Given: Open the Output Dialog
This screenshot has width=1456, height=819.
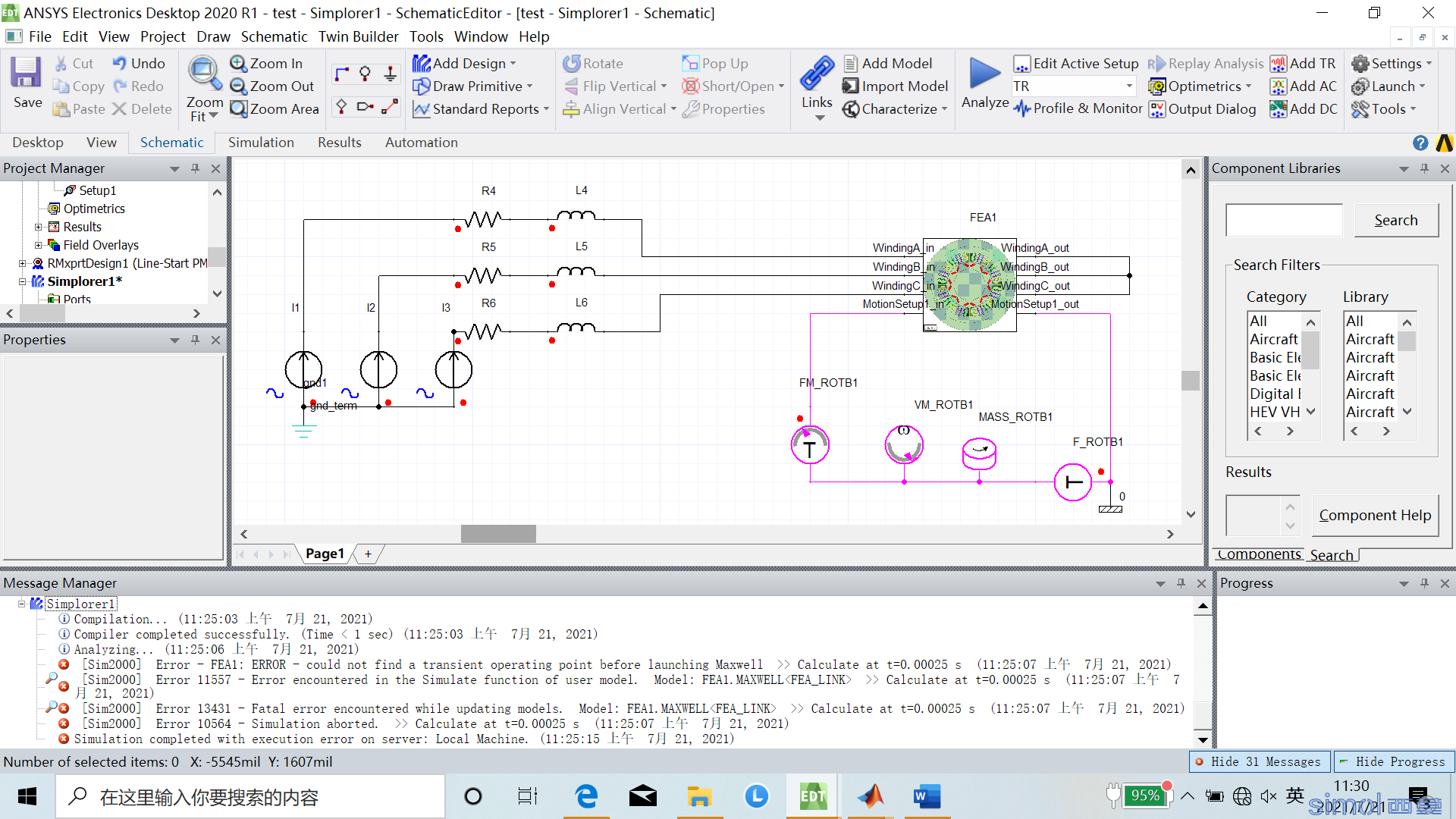Looking at the screenshot, I should [x=1202, y=109].
